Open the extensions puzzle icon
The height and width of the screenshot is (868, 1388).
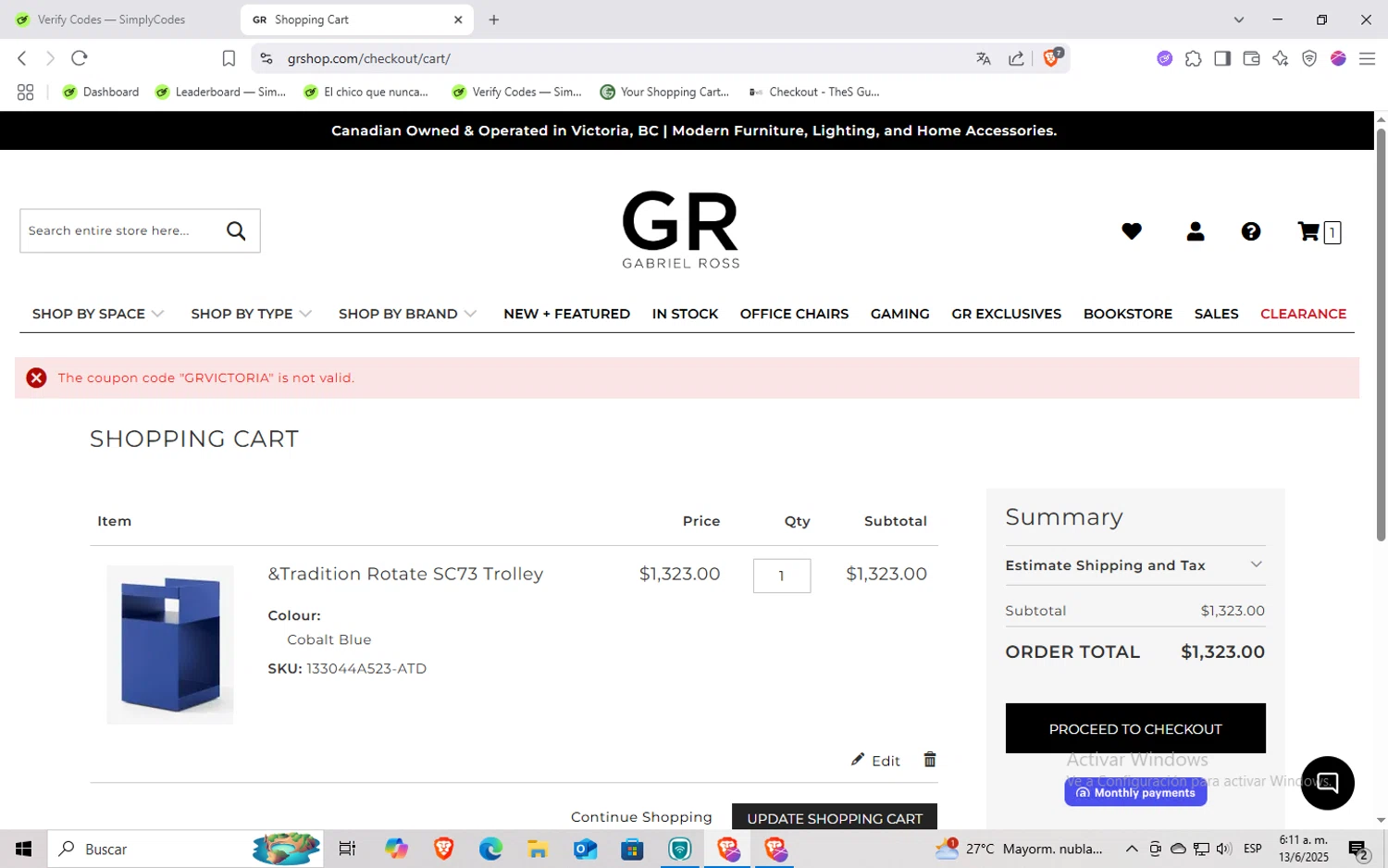tap(1194, 58)
